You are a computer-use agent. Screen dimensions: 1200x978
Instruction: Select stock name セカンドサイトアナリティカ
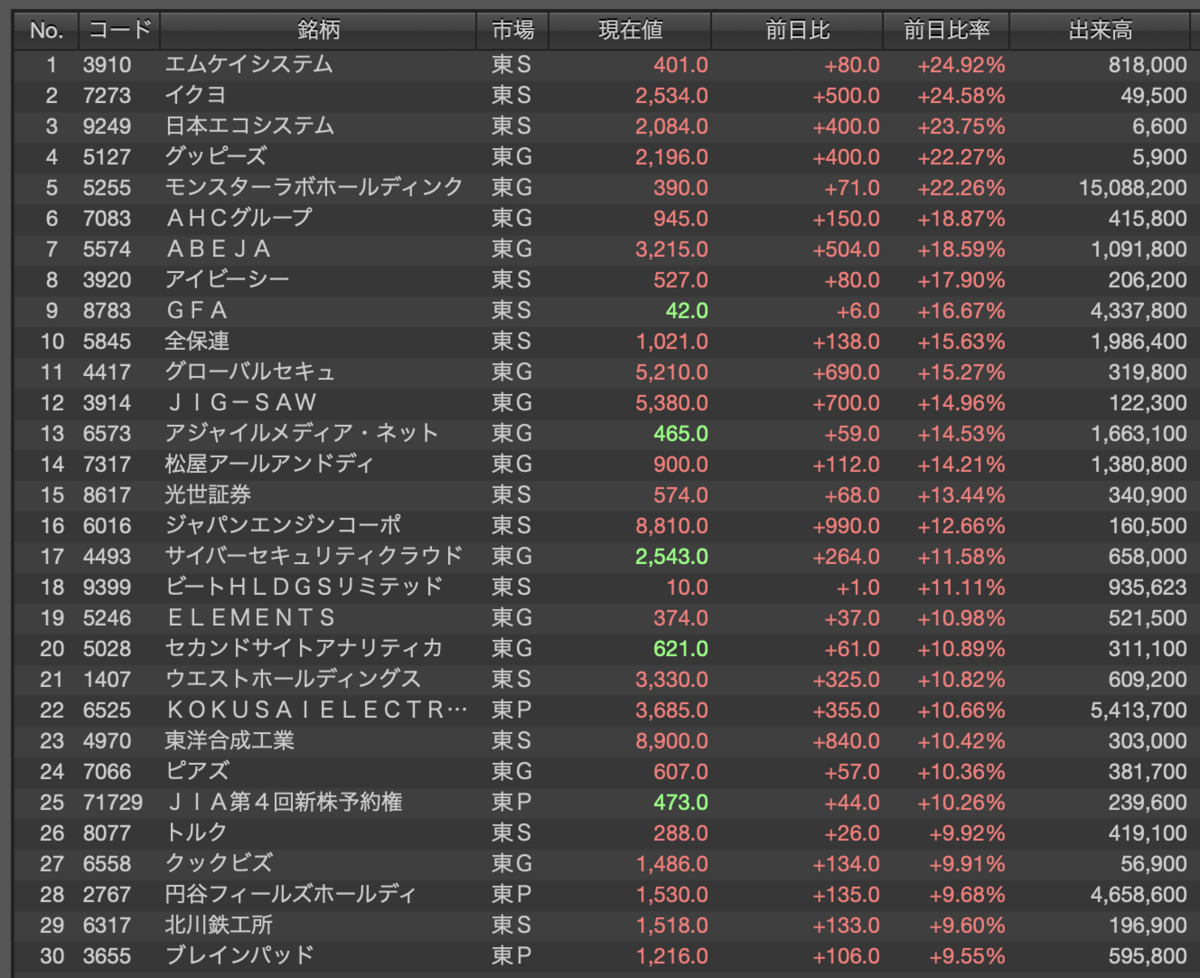point(303,648)
